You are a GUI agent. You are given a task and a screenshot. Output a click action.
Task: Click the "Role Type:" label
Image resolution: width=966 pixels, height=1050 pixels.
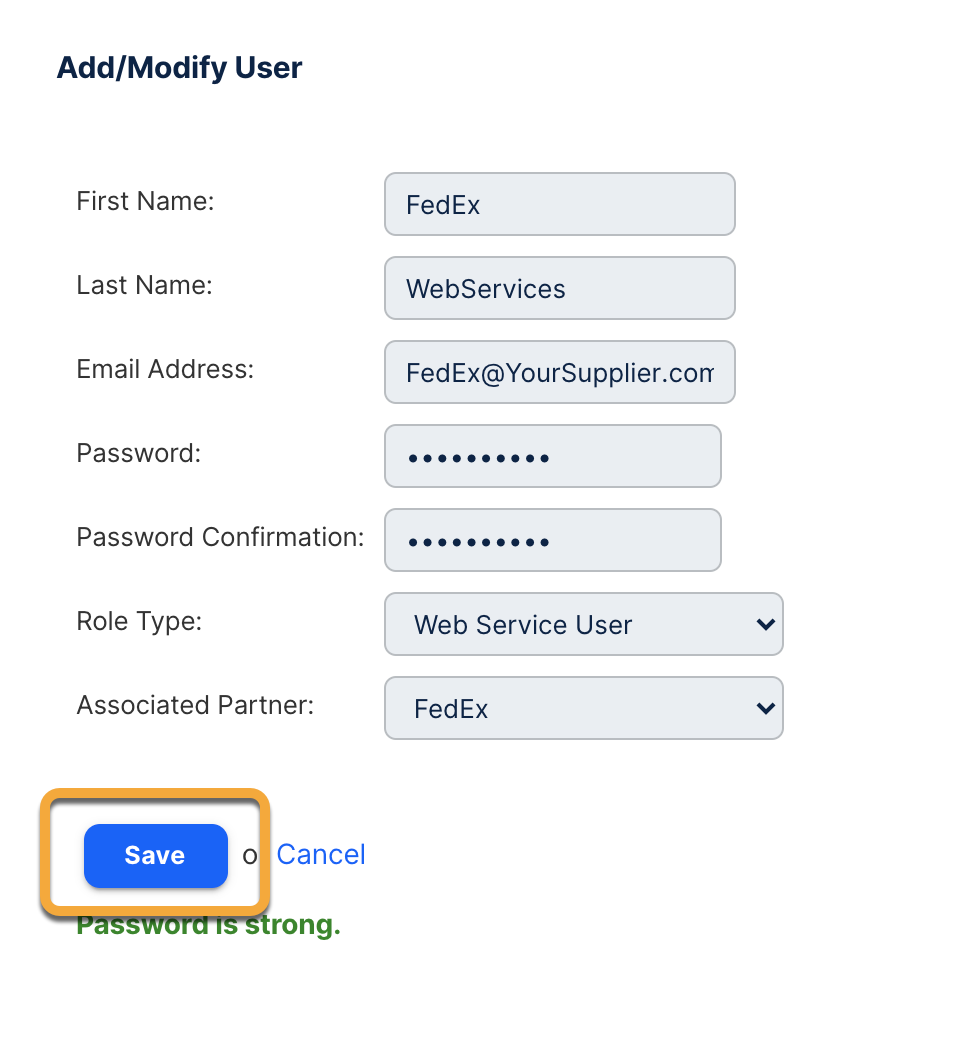(139, 622)
